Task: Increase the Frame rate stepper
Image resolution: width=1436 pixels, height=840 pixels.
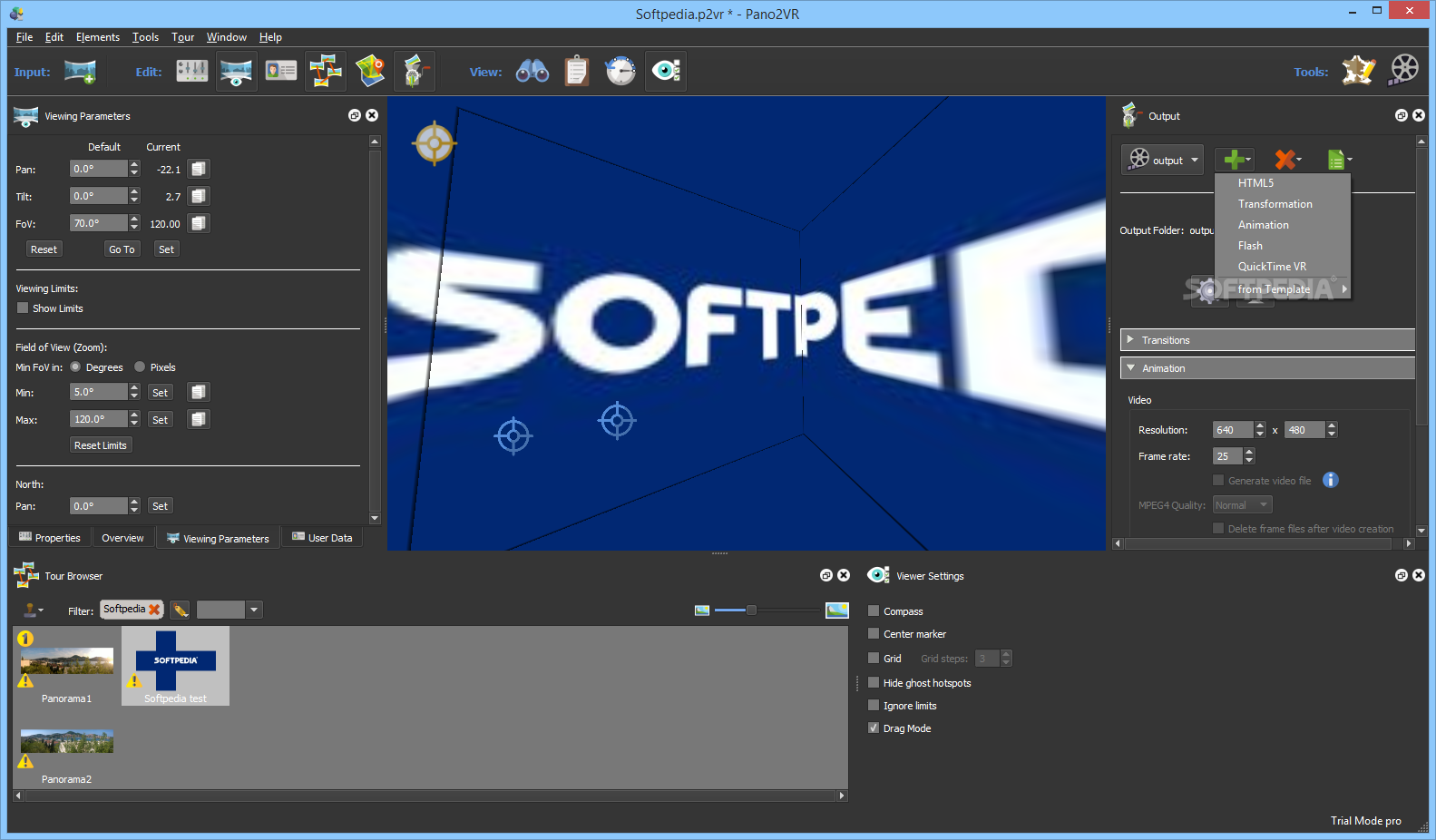Action: click(1249, 452)
